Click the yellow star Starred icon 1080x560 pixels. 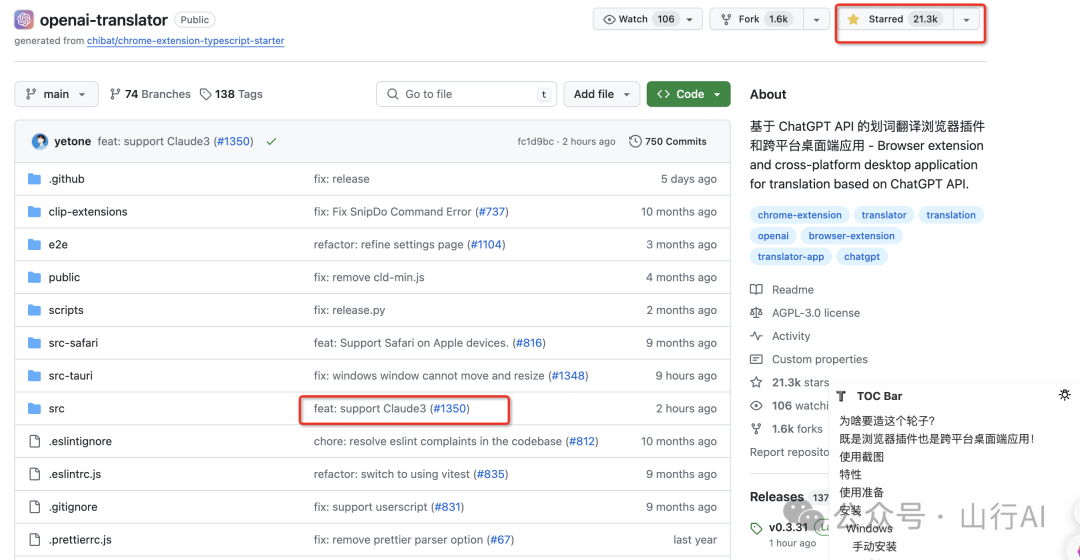(853, 19)
